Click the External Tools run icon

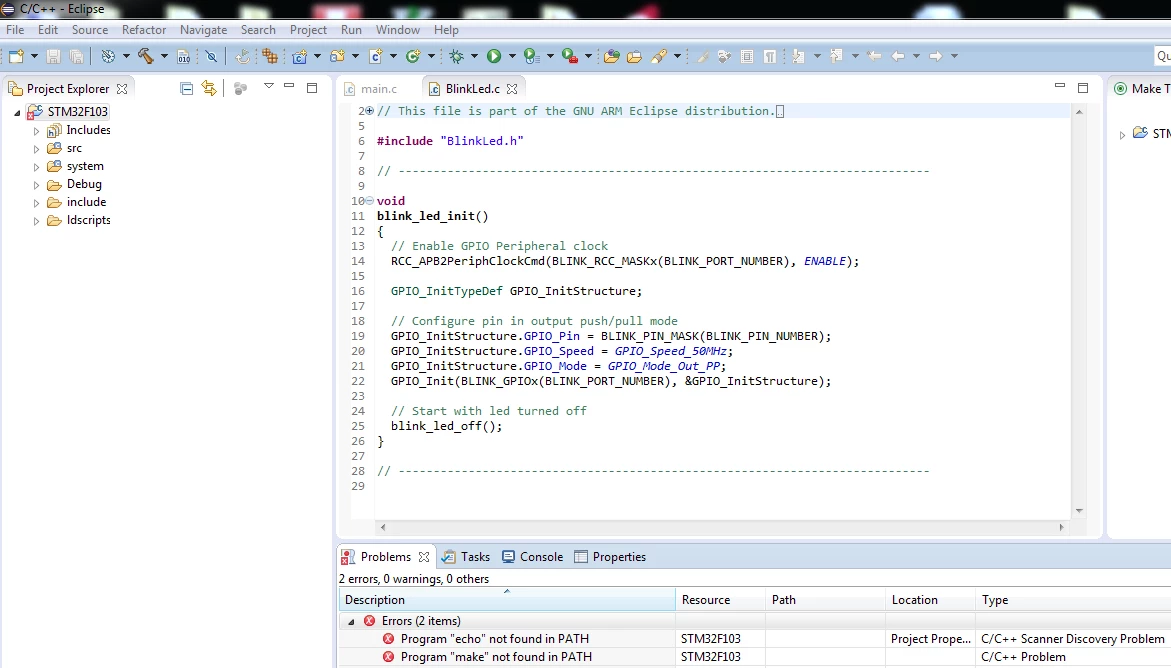(570, 56)
